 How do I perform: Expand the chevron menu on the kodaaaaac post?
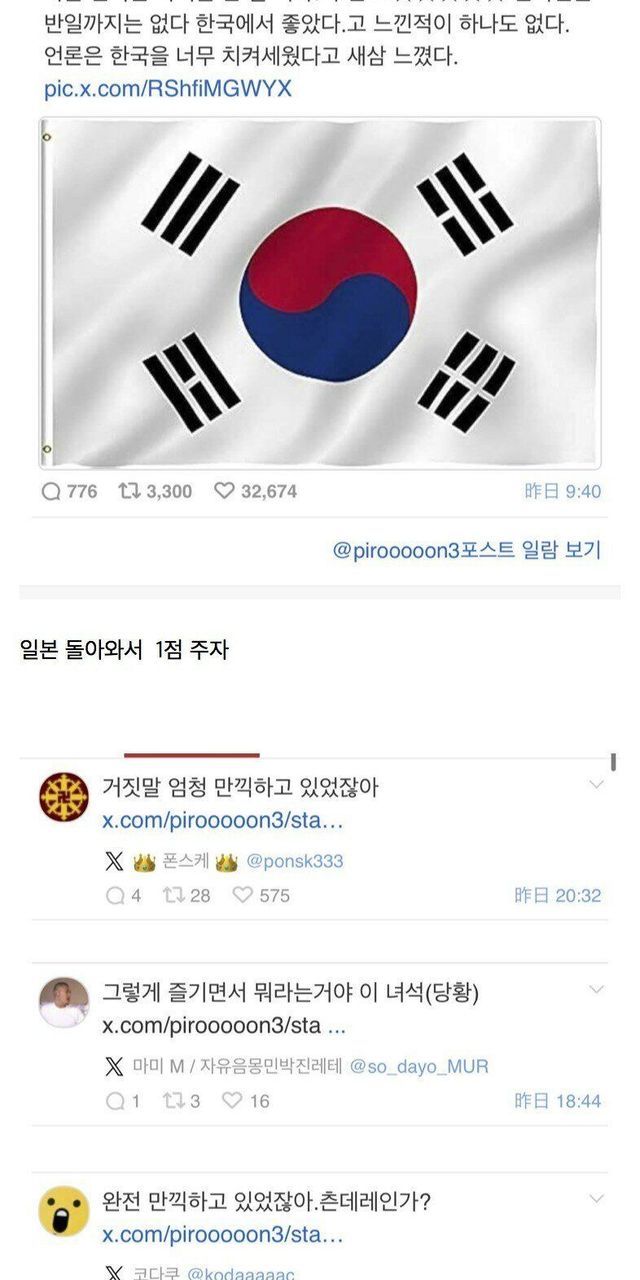pyautogui.click(x=597, y=1198)
